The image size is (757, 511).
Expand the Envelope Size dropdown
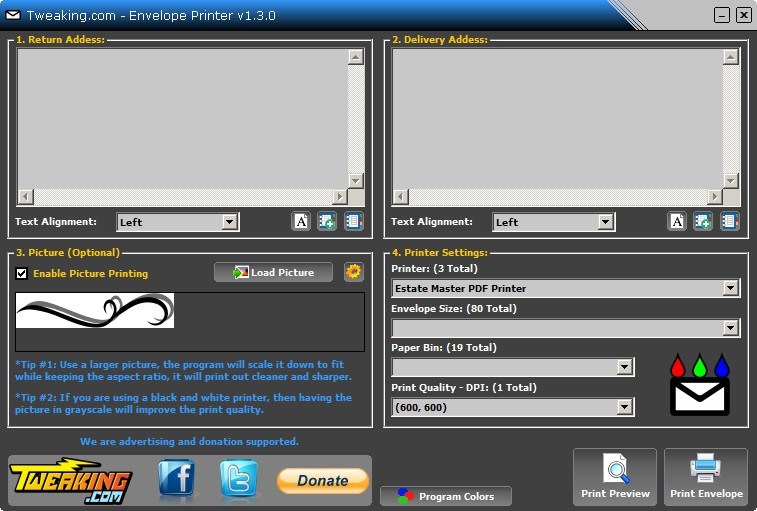(566, 328)
